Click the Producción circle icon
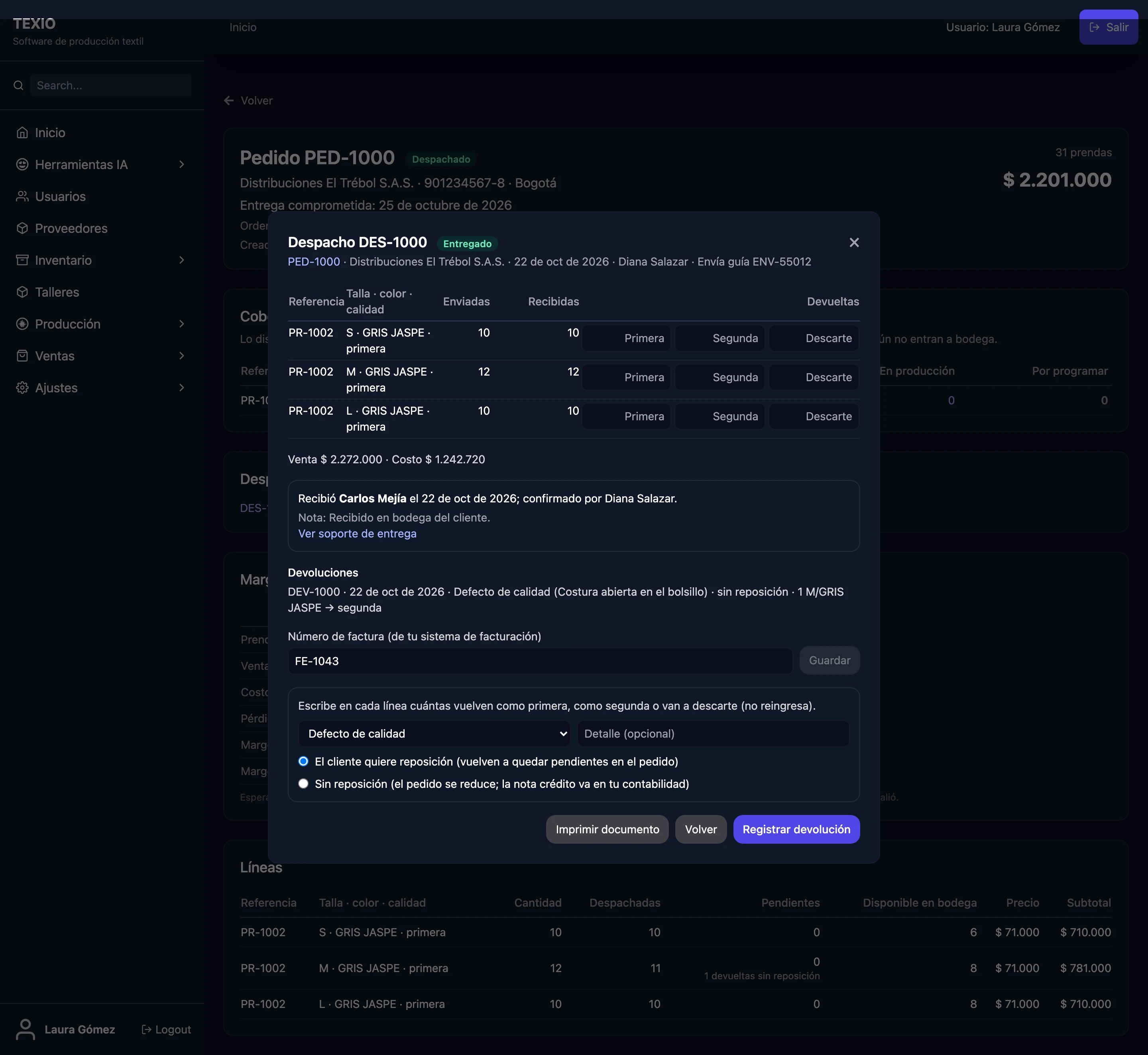Image resolution: width=1148 pixels, height=1055 pixels. (22, 324)
